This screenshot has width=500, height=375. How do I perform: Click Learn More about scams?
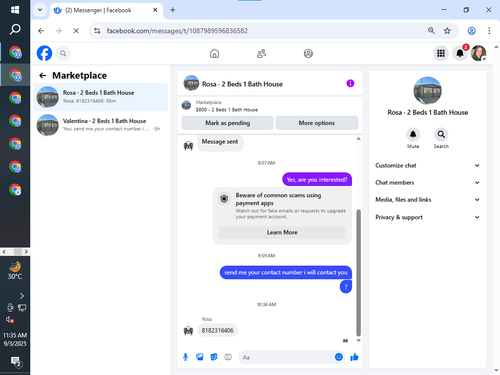pos(282,232)
